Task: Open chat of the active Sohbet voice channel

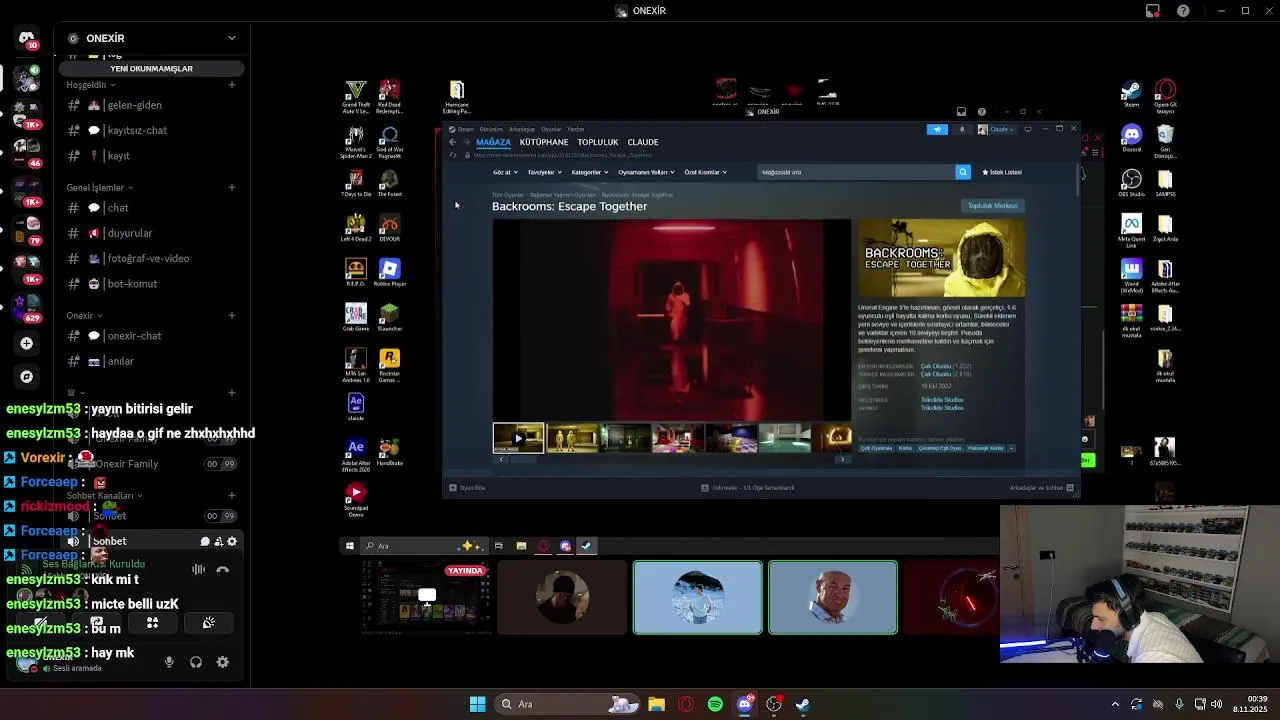Action: (x=205, y=541)
